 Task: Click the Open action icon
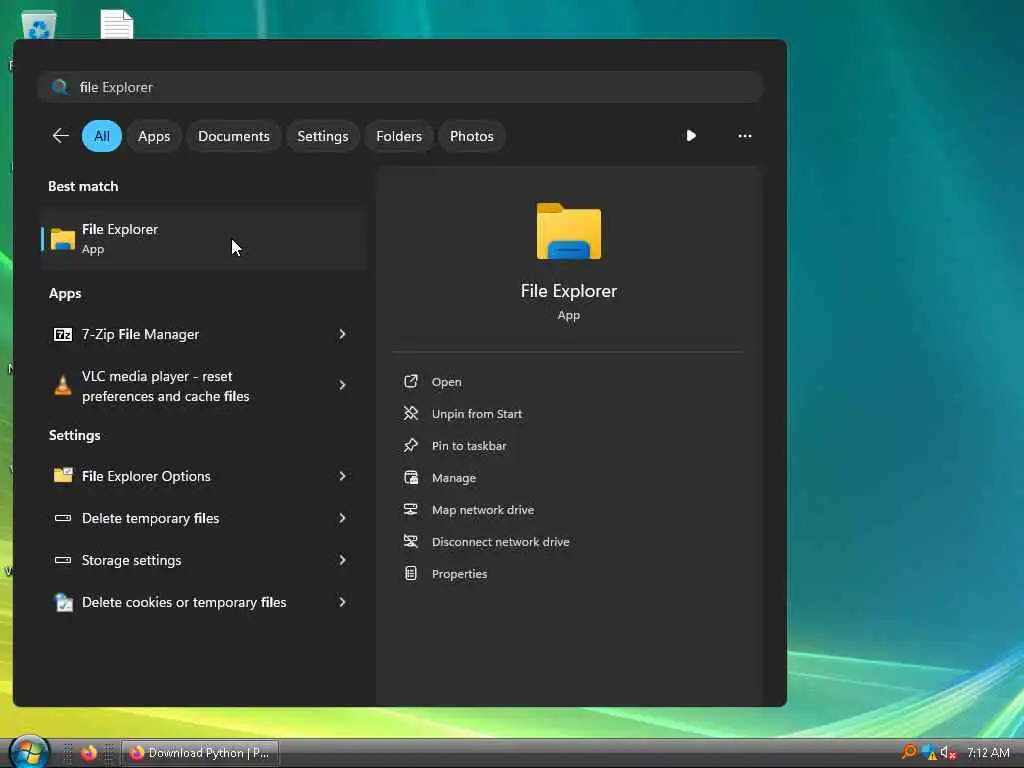pyautogui.click(x=411, y=381)
